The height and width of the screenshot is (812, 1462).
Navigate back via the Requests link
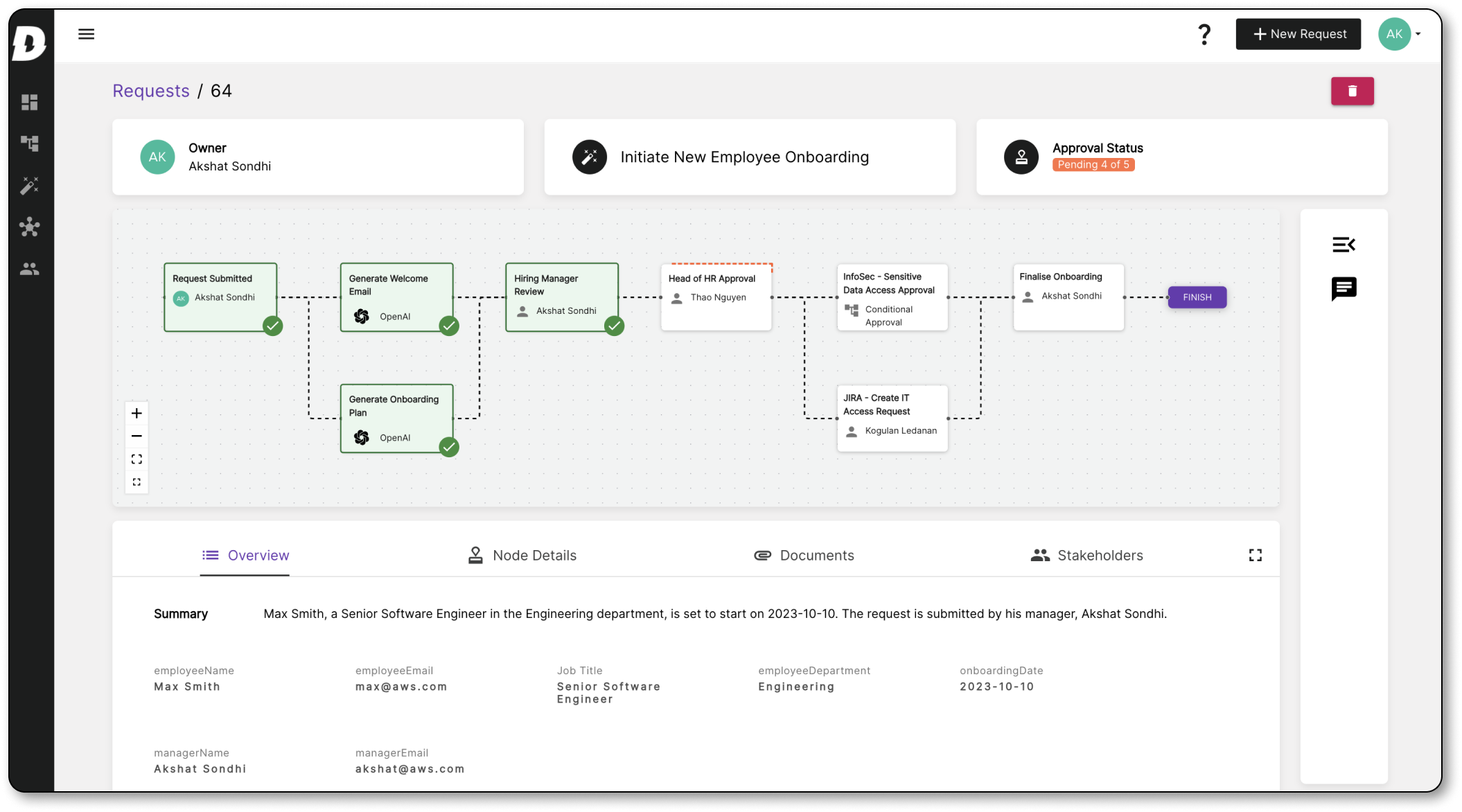coord(150,90)
